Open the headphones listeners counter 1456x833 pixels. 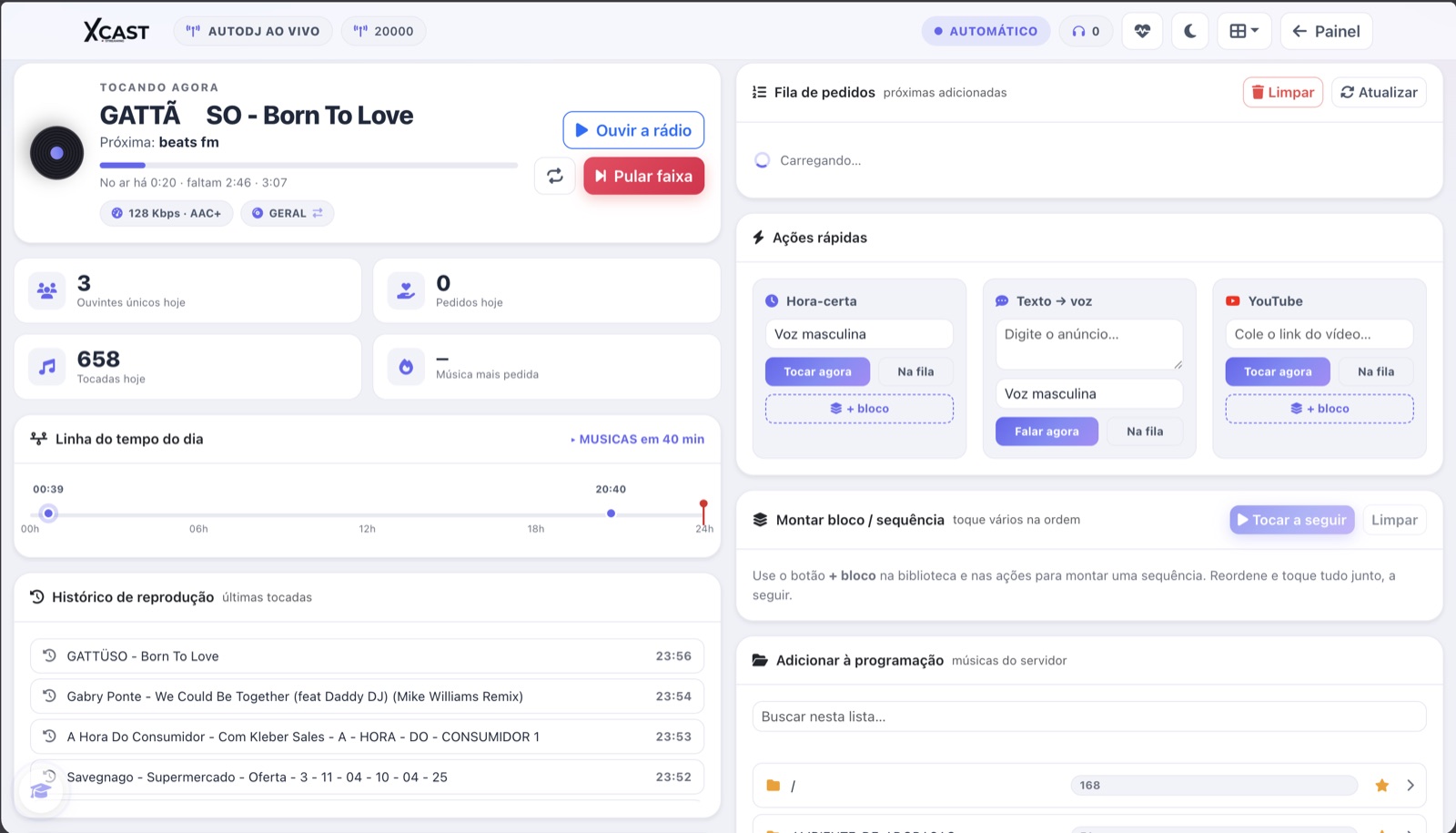[x=1086, y=31]
